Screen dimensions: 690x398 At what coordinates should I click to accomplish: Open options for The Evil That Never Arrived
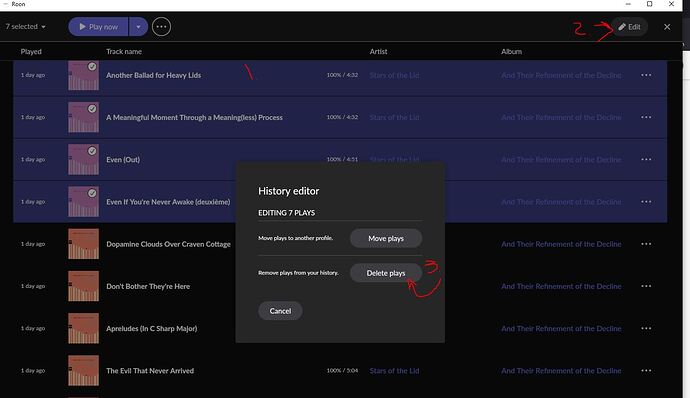point(646,371)
